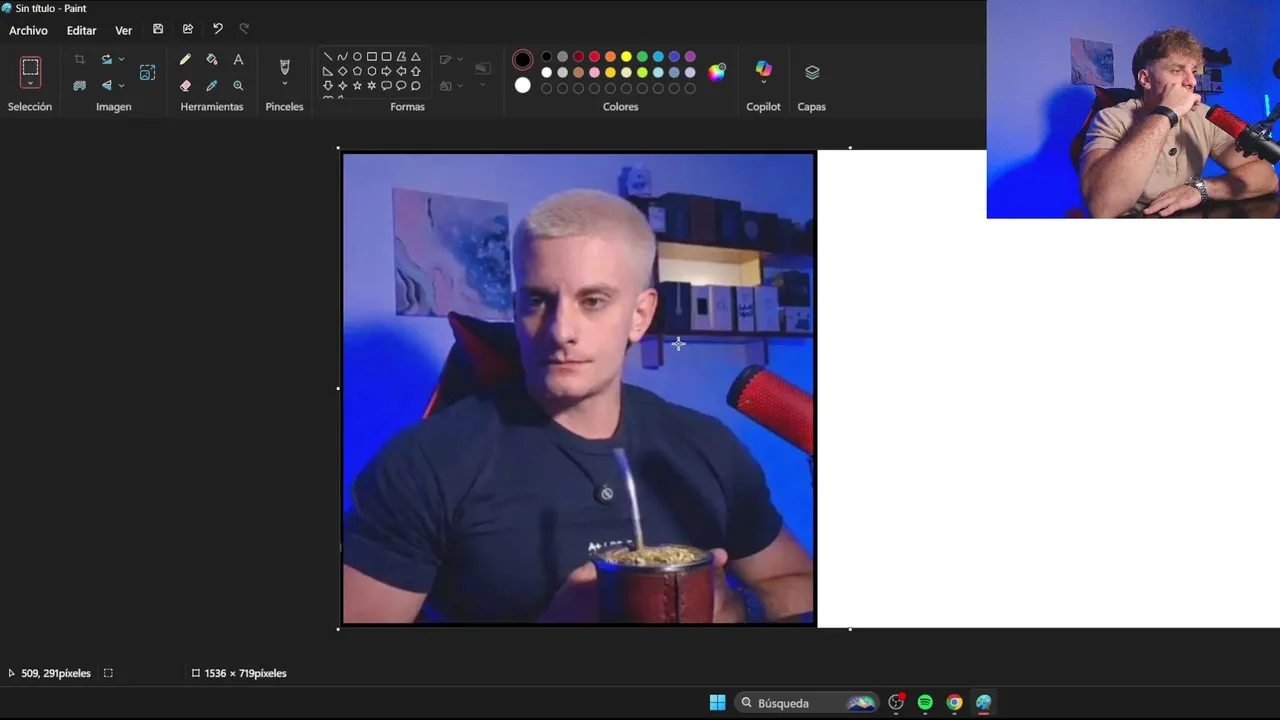Viewport: 1280px width, 720px height.
Task: Open OBS Studio from the taskbar
Action: click(896, 703)
